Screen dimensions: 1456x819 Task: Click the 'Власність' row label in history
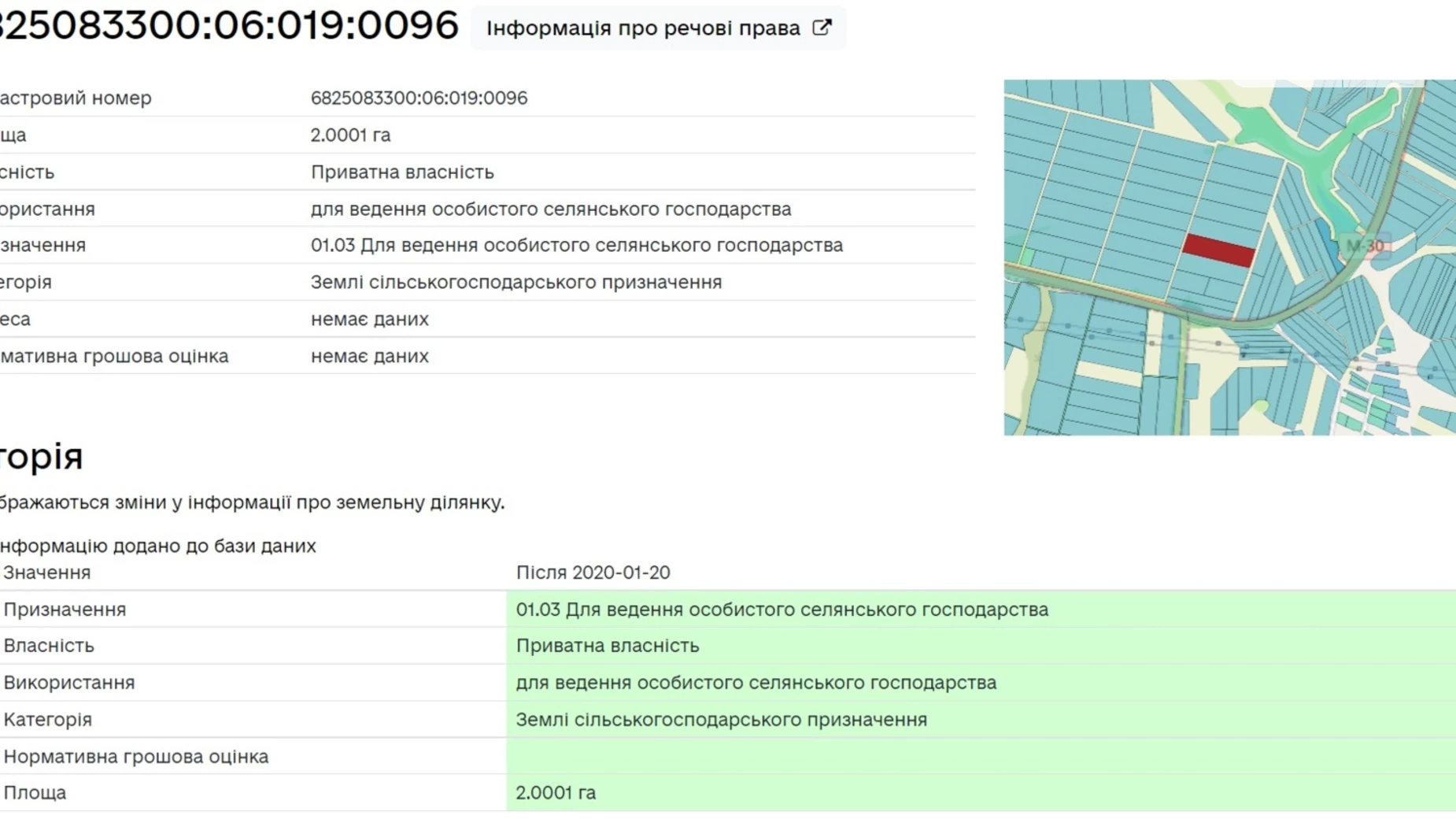tap(49, 647)
